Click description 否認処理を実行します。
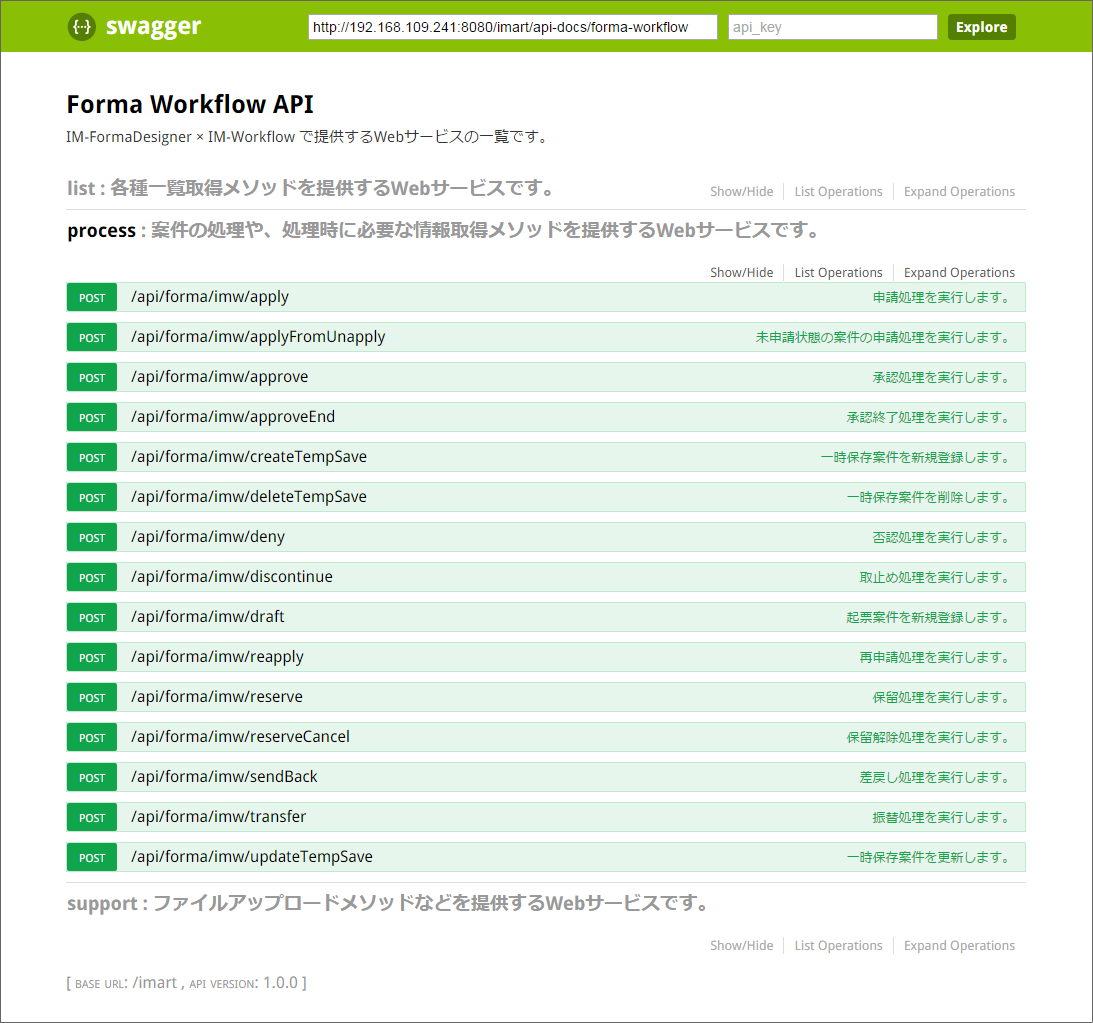 [x=941, y=537]
